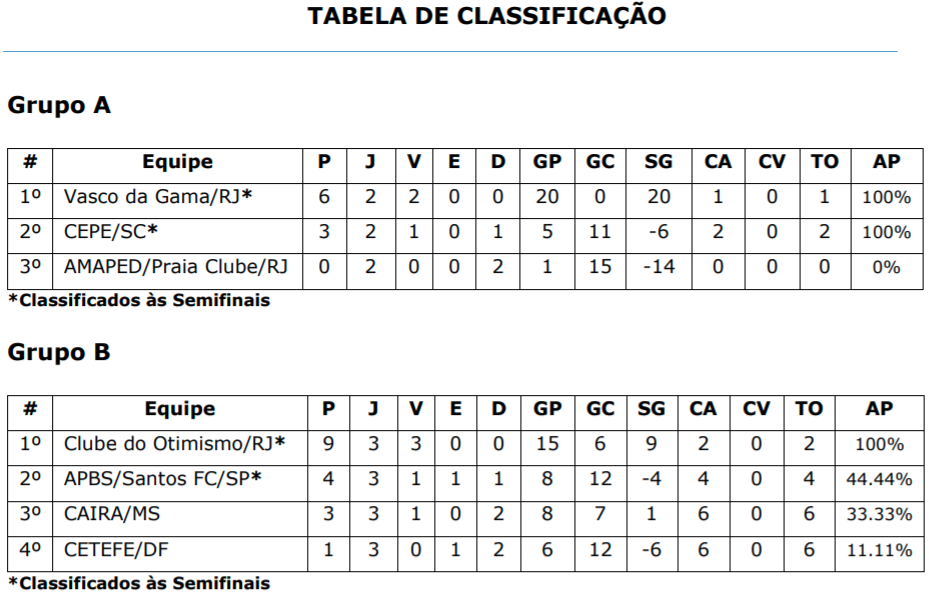Select the APBS/Santos FC/SP team cell
Viewport: 929px width, 595px height.
(x=162, y=479)
